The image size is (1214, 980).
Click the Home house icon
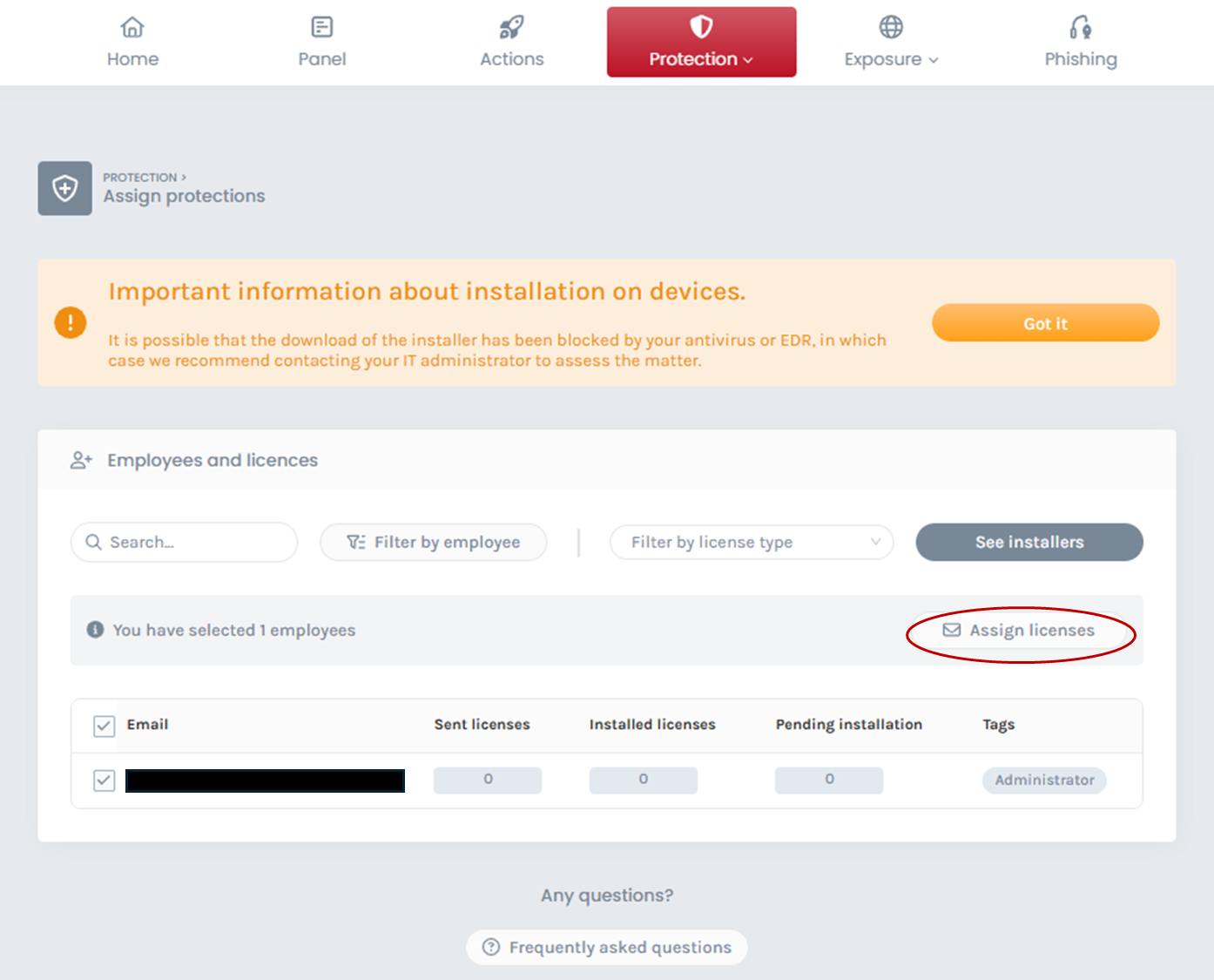pos(132,28)
